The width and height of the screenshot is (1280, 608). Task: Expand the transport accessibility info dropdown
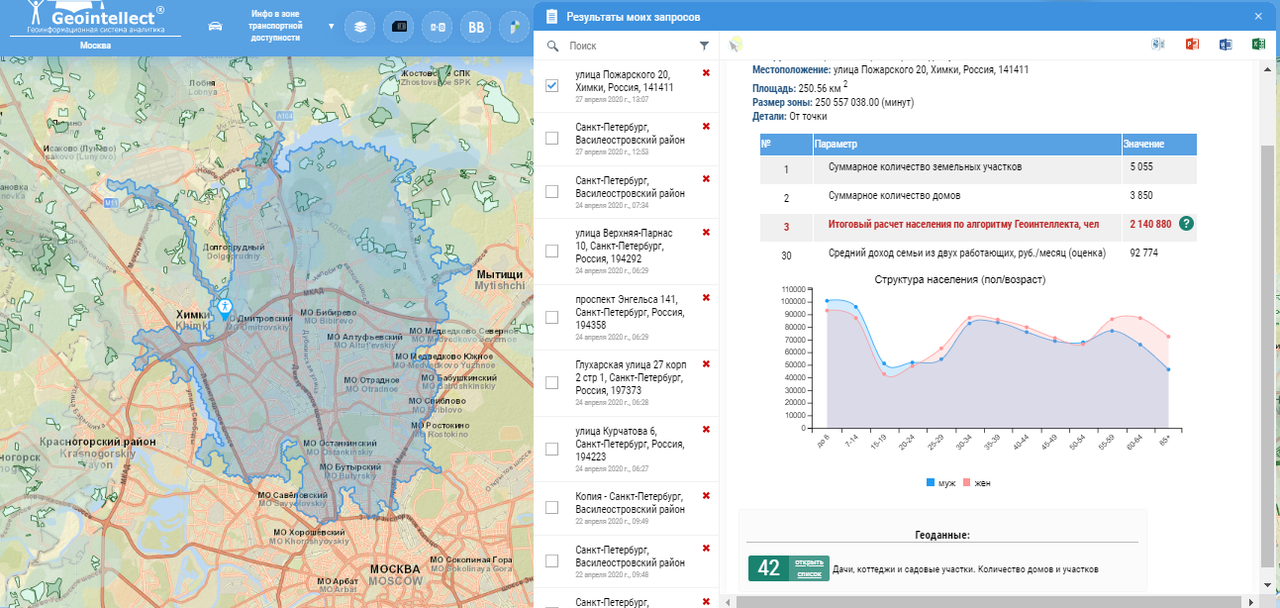(x=331, y=26)
